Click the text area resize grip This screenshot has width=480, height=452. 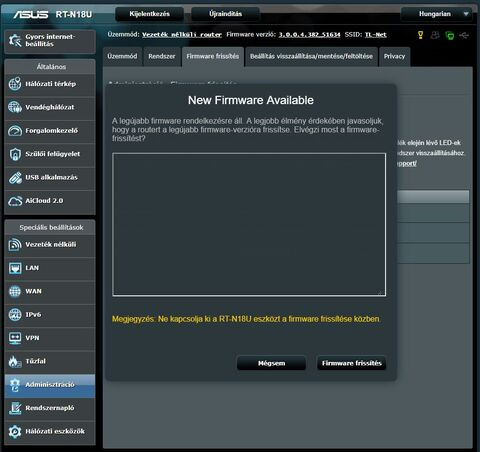click(380, 293)
